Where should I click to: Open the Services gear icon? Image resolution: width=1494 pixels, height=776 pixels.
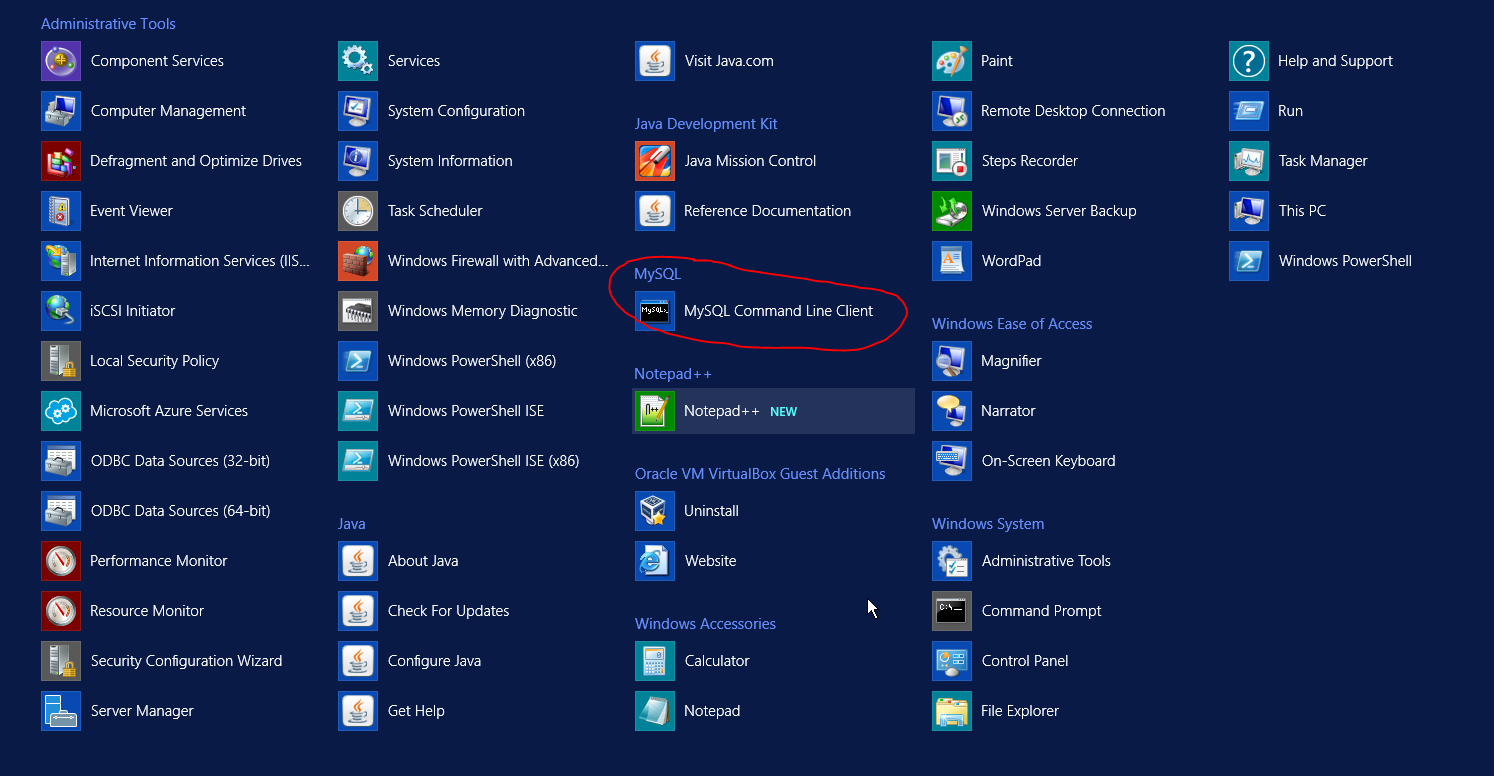[x=358, y=61]
